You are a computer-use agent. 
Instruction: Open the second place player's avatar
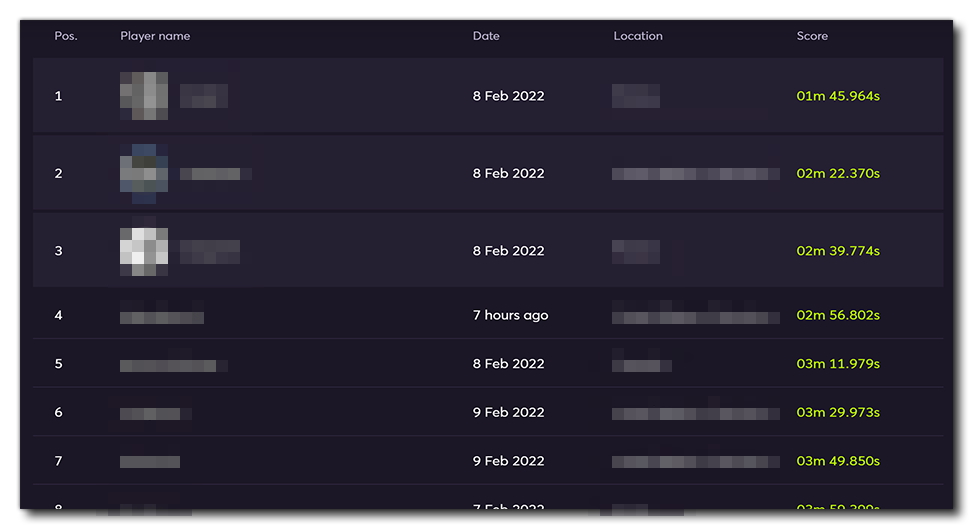(144, 173)
